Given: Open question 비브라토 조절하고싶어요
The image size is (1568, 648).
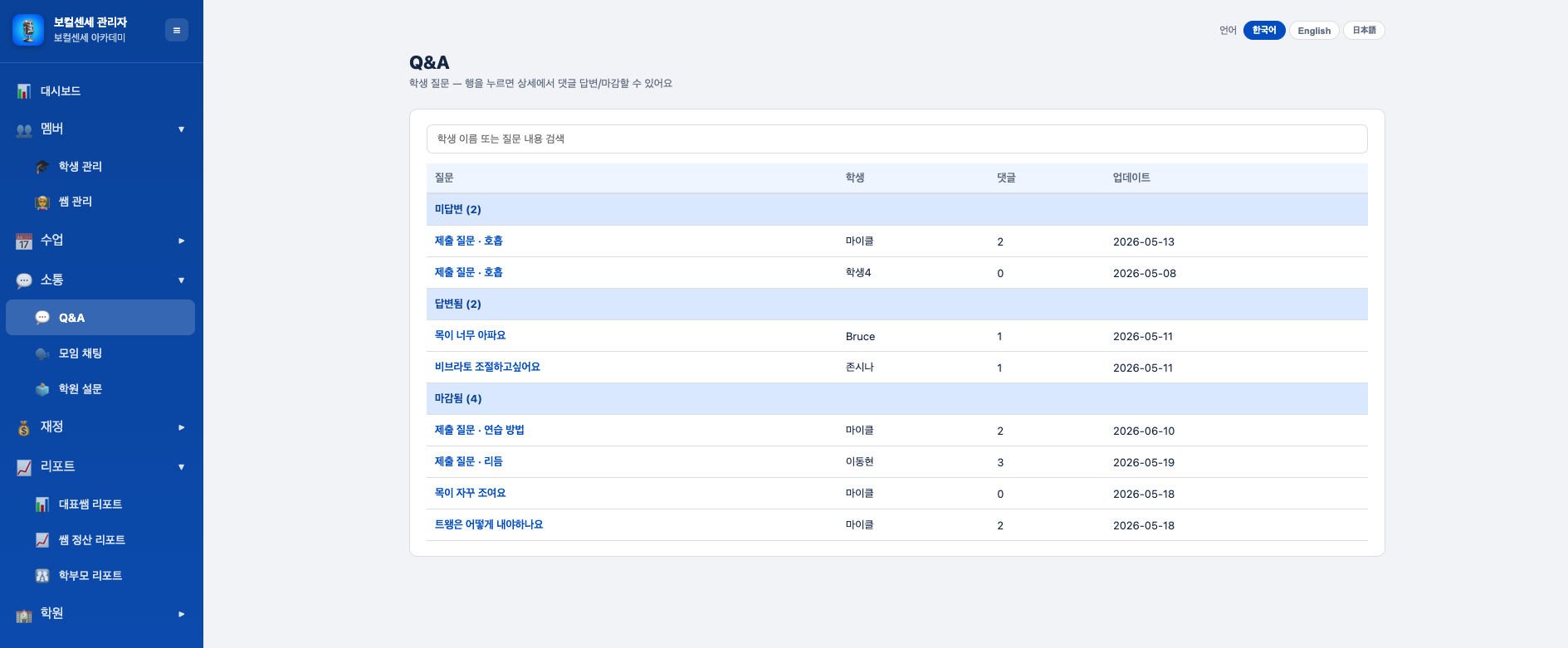Looking at the screenshot, I should [487, 367].
